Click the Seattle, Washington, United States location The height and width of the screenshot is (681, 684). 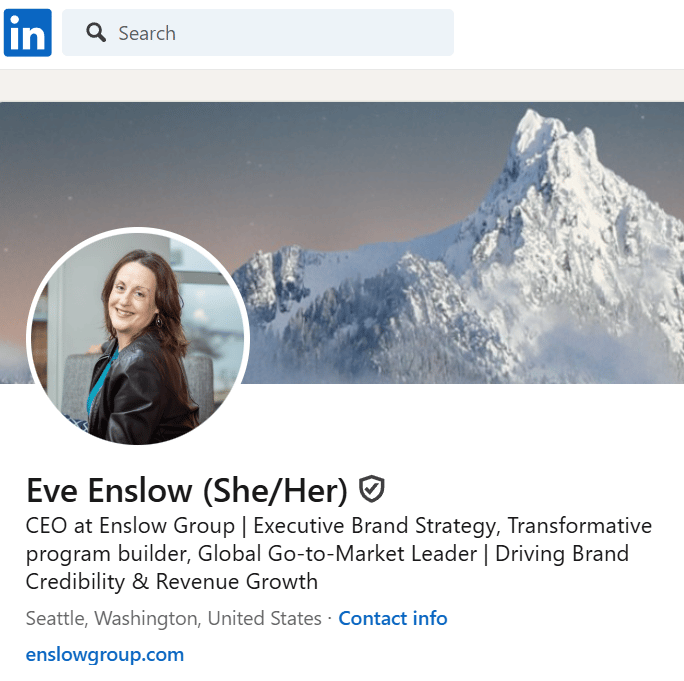(x=173, y=618)
